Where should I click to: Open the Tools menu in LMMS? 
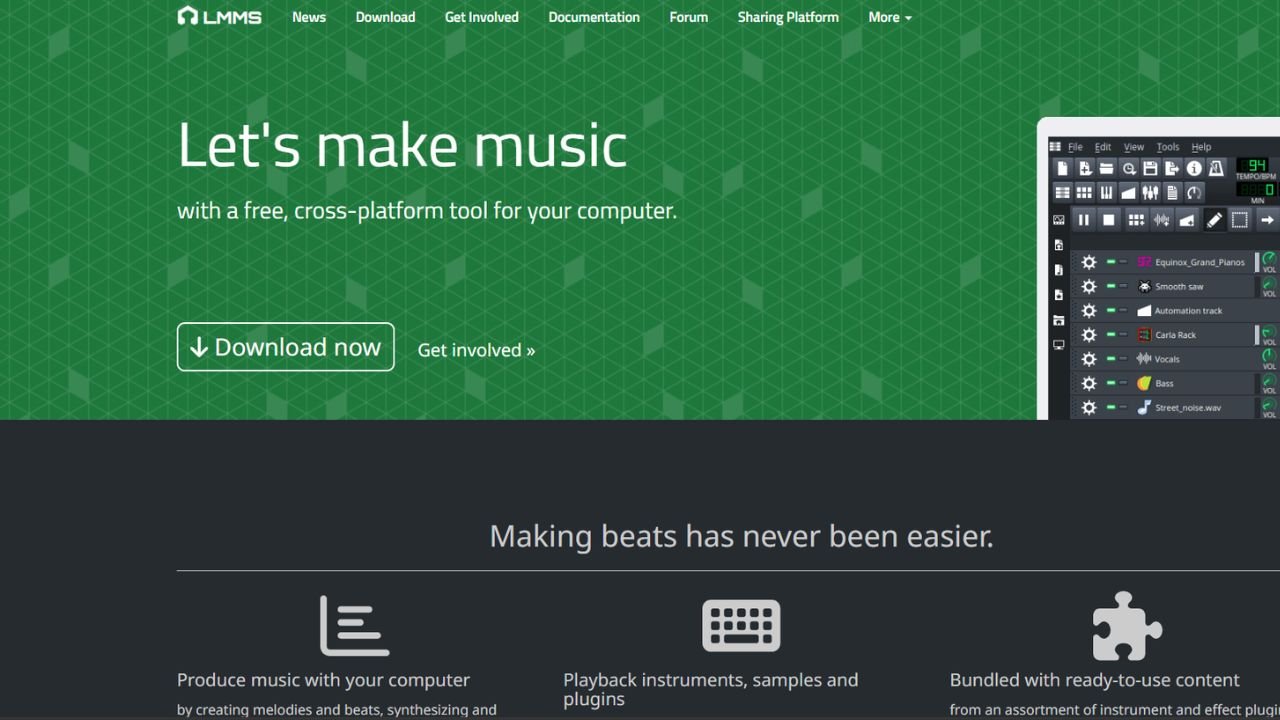pyautogui.click(x=1168, y=147)
